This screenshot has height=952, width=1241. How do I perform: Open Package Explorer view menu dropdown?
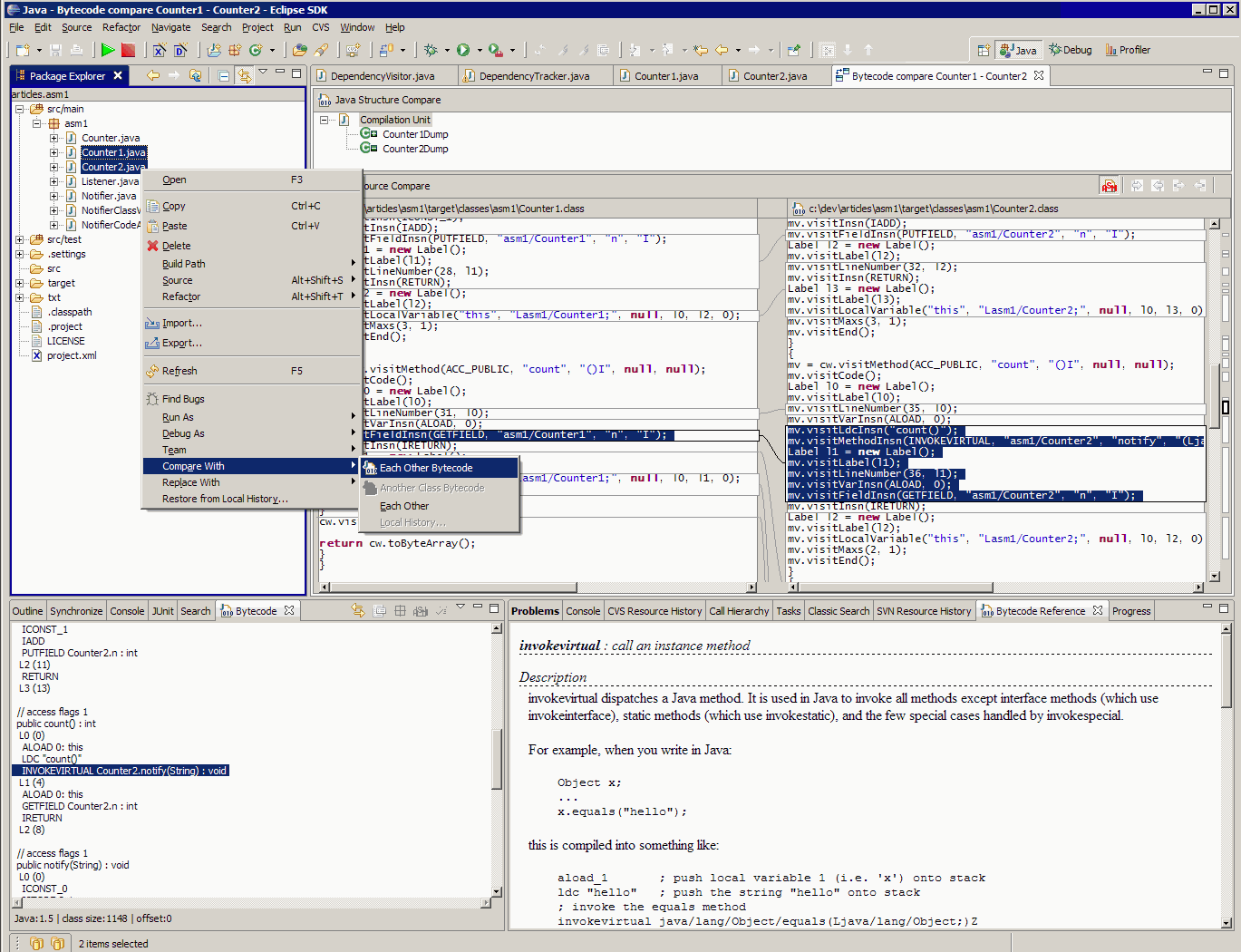[263, 73]
